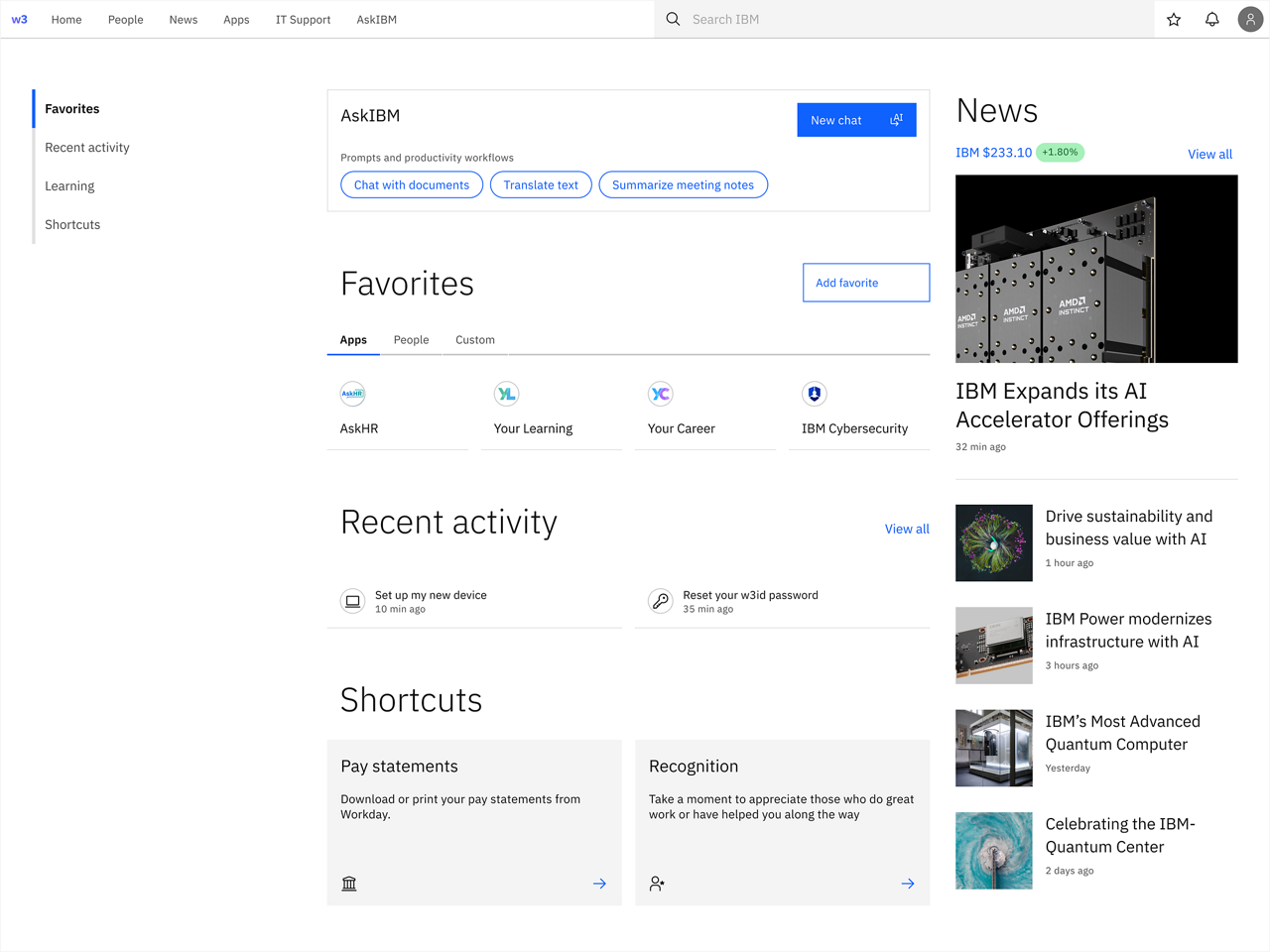Focus the Search IBM field
The width and height of the screenshot is (1270, 952).
[904, 19]
